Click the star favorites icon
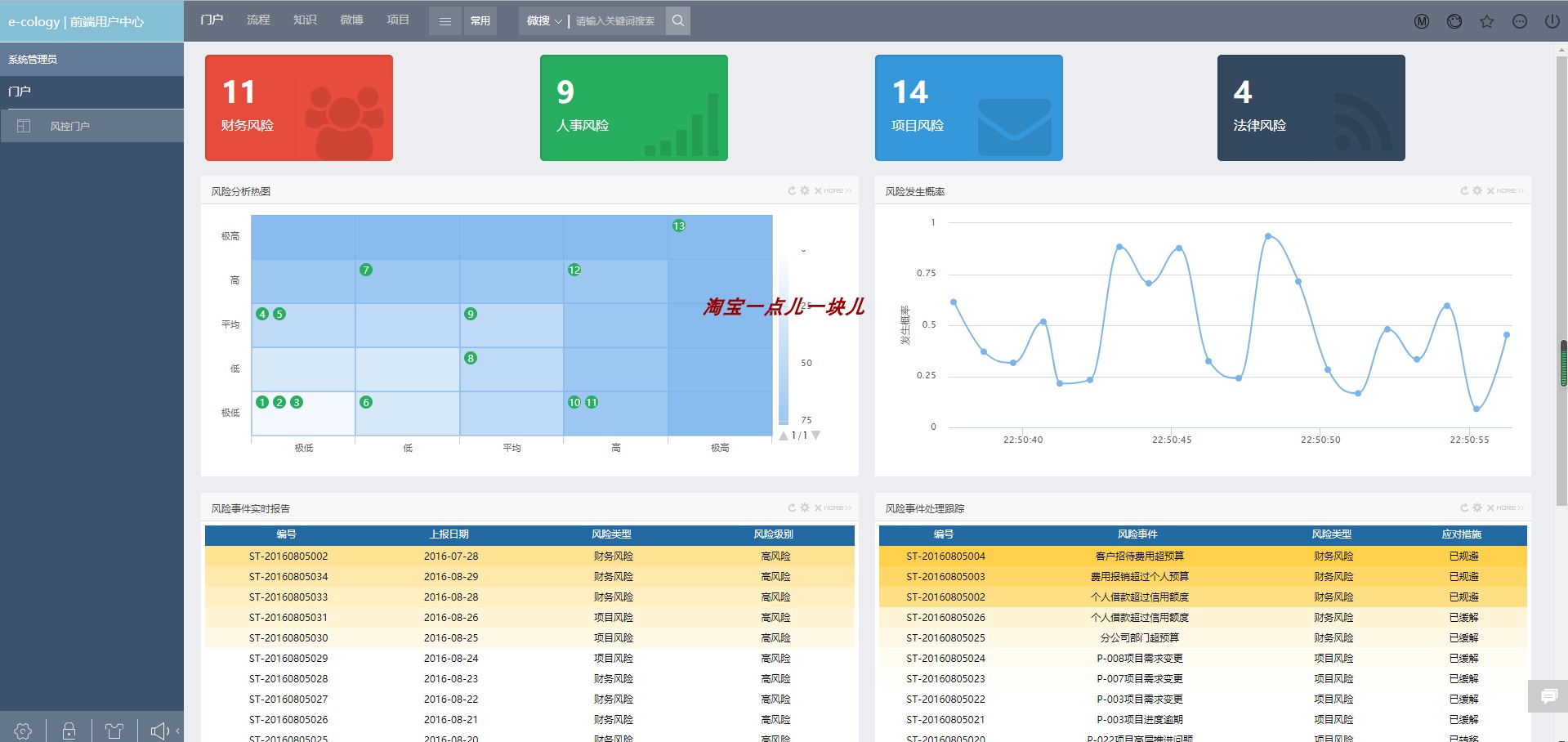 pos(1487,21)
